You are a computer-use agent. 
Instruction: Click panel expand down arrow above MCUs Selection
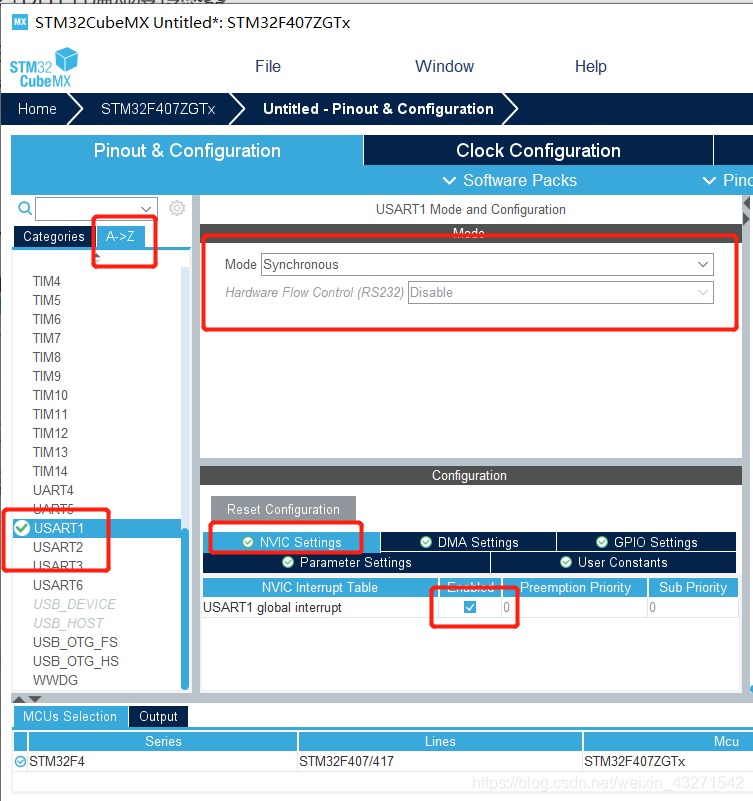[x=35, y=698]
